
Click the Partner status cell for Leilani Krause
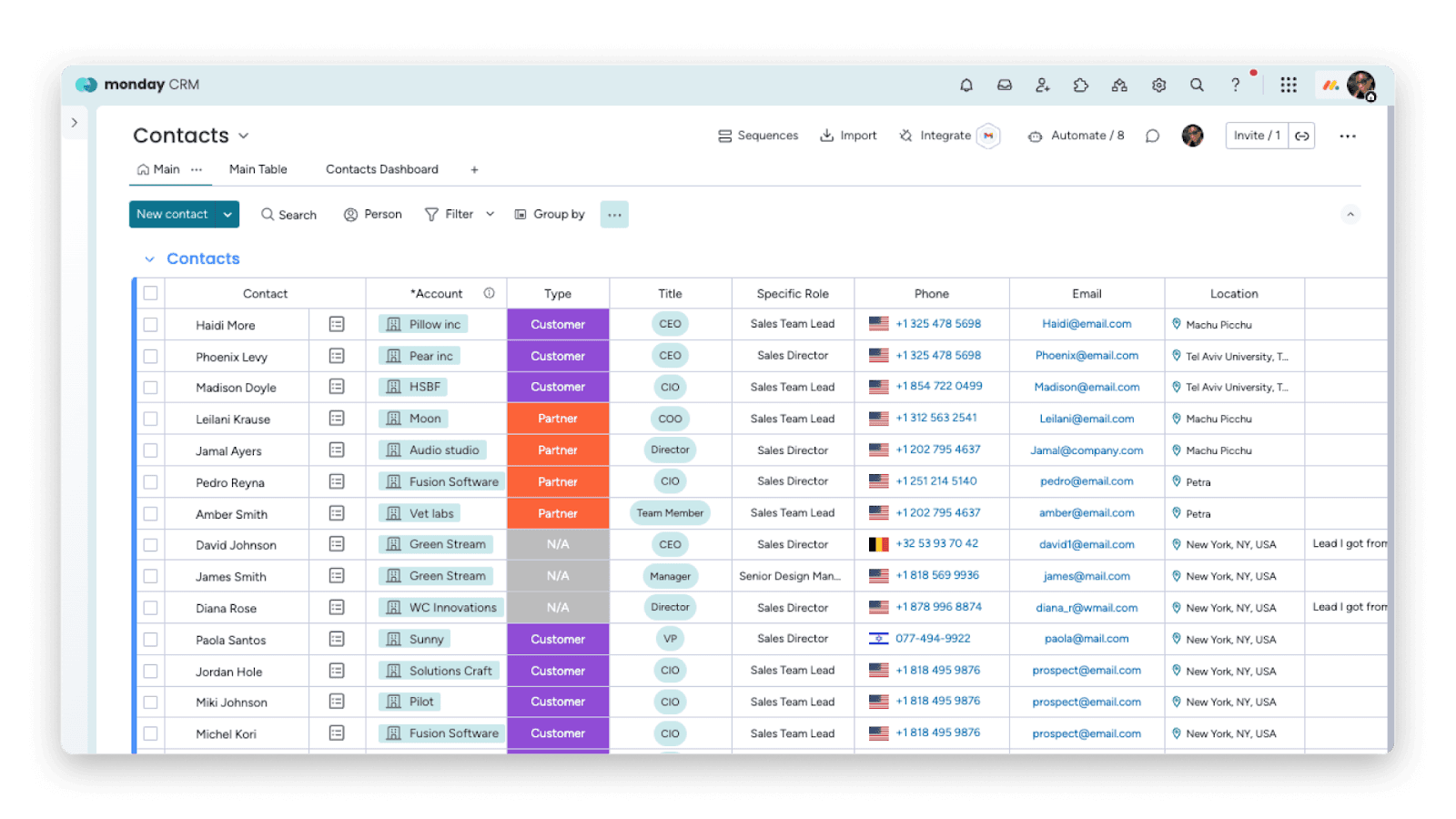[x=558, y=419]
